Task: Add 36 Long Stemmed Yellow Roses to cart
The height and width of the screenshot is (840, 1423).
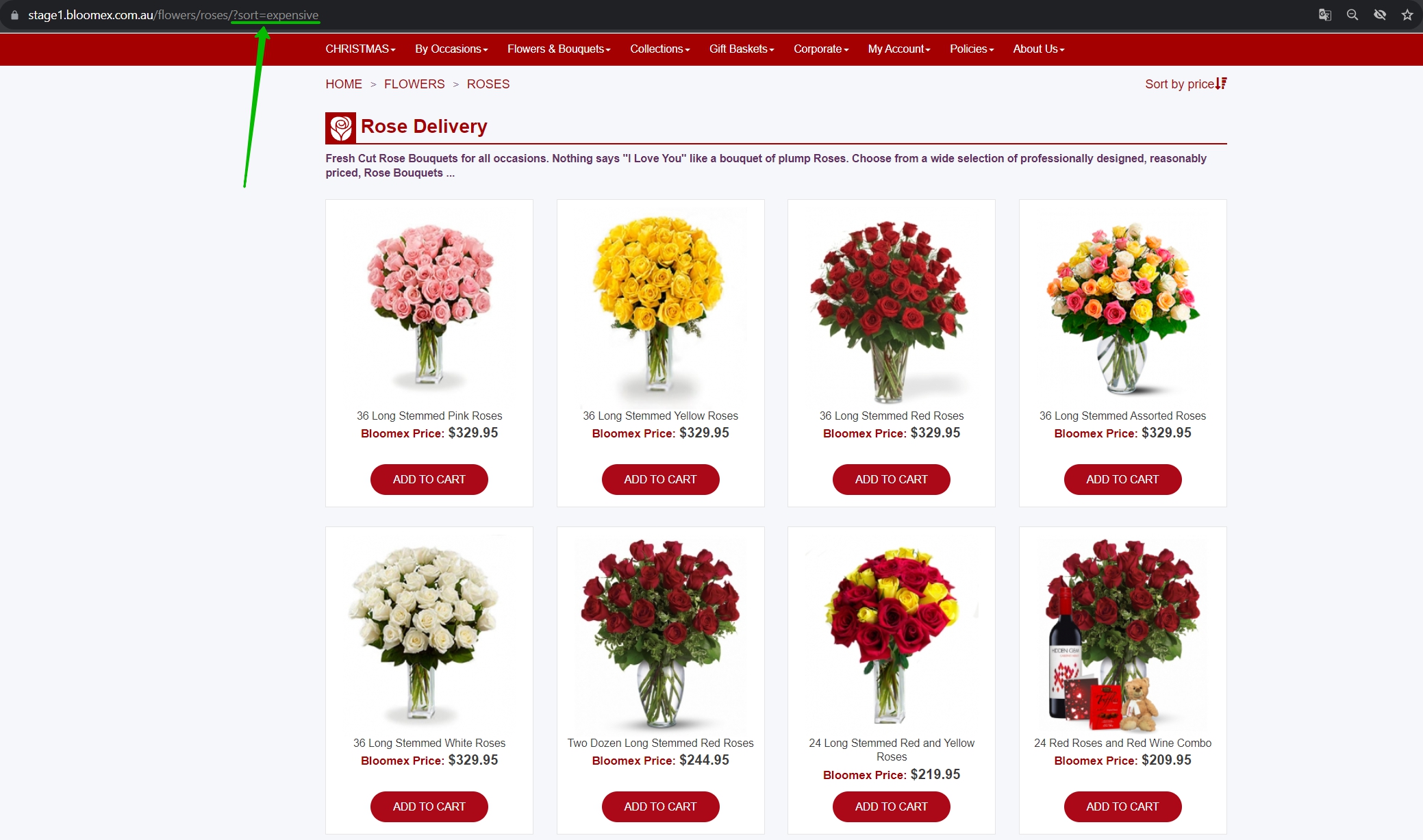Action: click(660, 479)
